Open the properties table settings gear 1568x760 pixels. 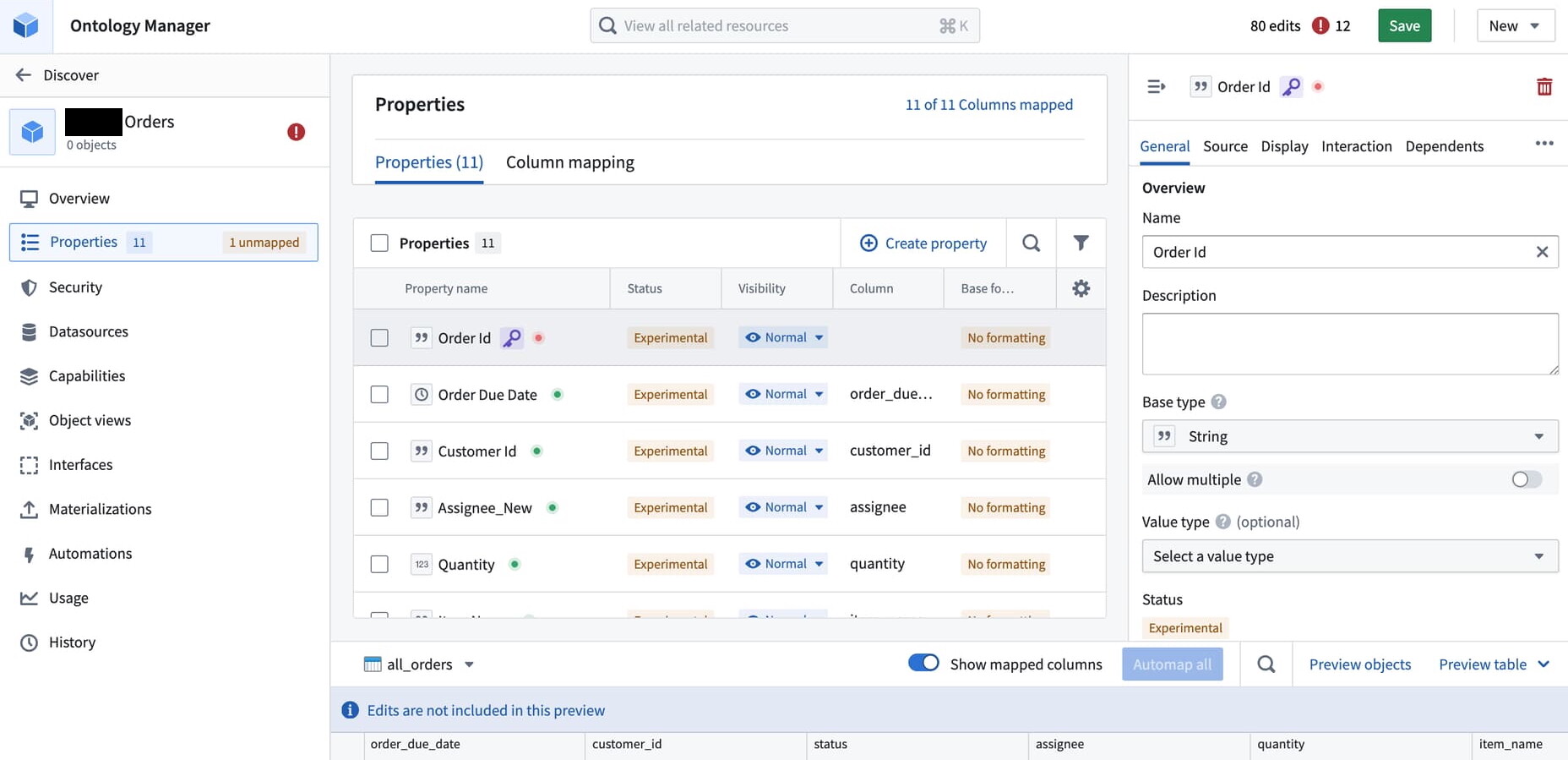(x=1081, y=288)
